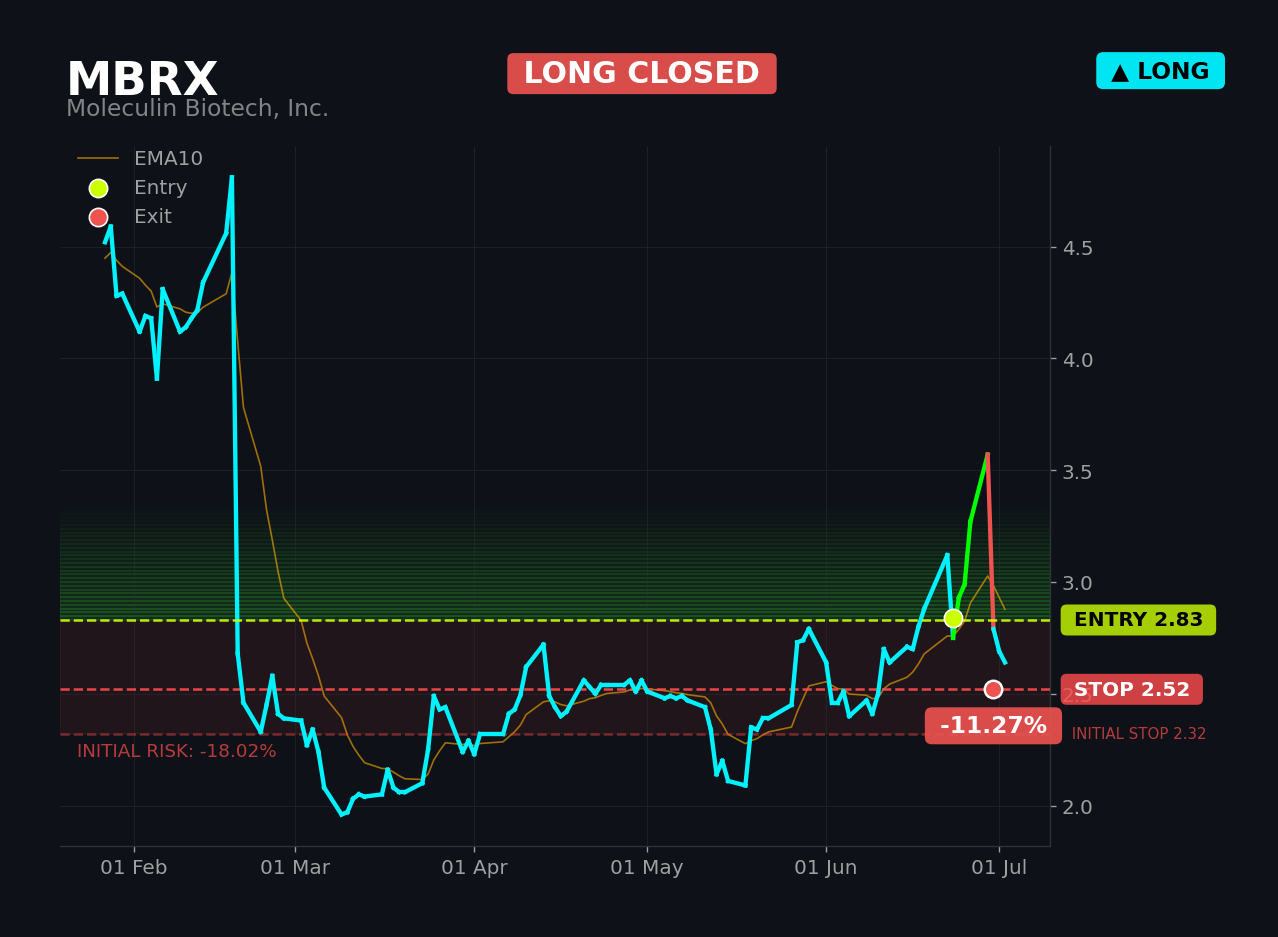The width and height of the screenshot is (1278, 937).
Task: Click the 01 Mar axis label
Action: [x=295, y=868]
